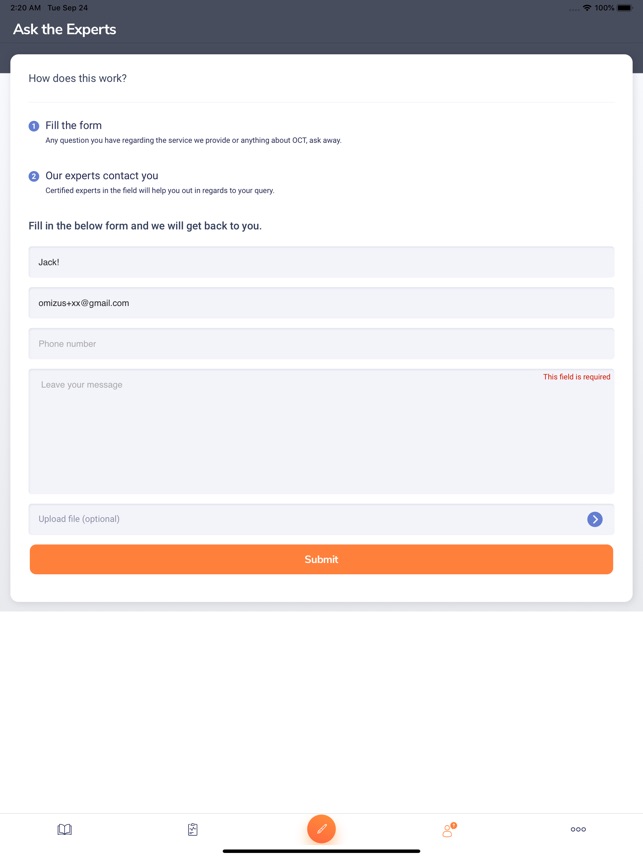Tap the Fill the form step title
This screenshot has width=643, height=858.
pos(74,125)
